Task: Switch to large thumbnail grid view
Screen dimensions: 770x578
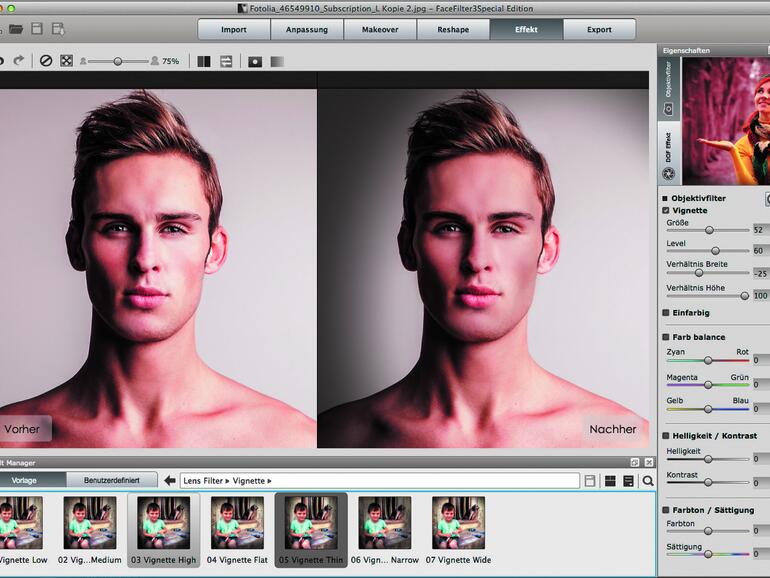Action: pyautogui.click(x=610, y=481)
